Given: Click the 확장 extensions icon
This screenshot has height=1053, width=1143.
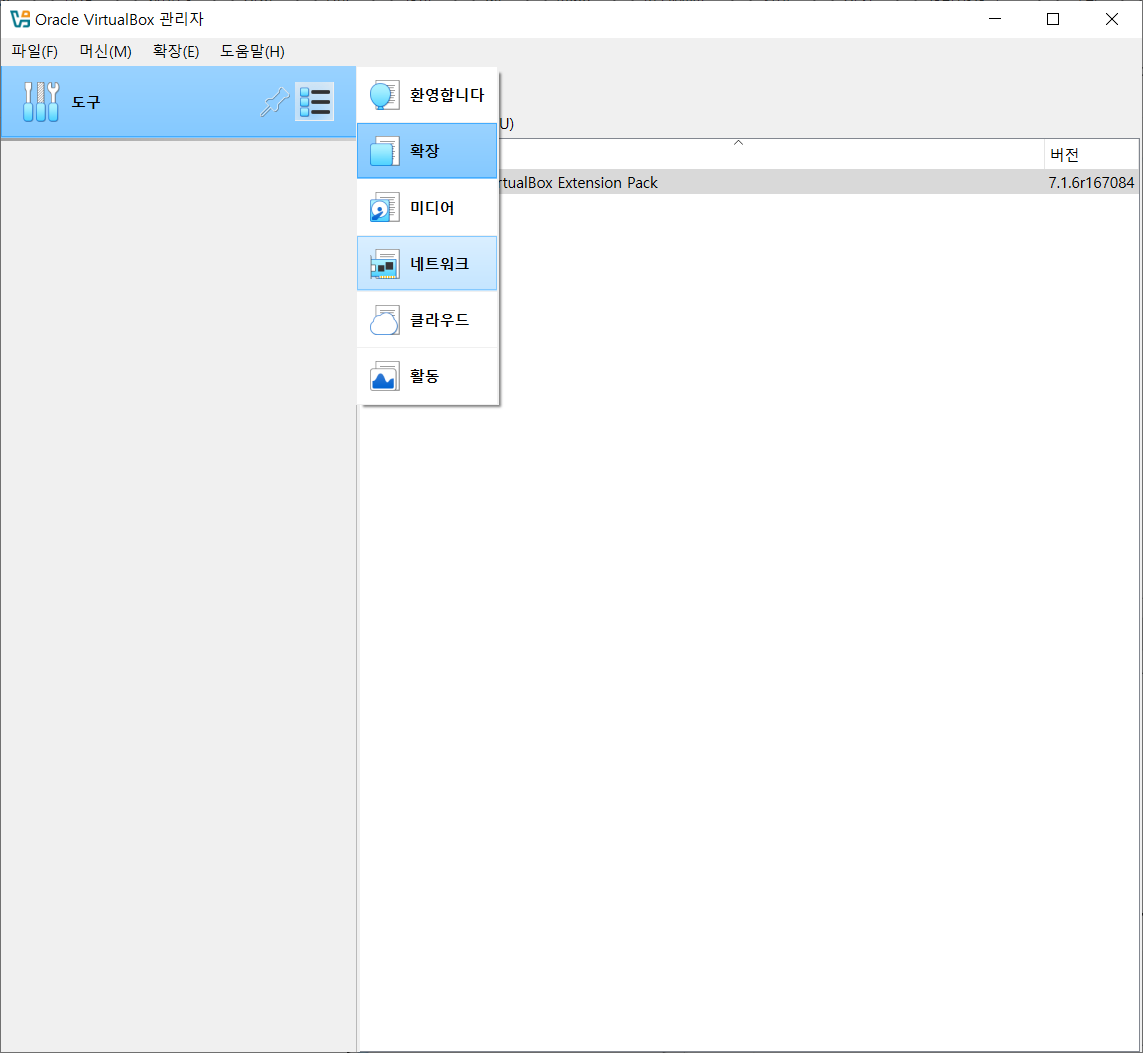Looking at the screenshot, I should point(384,151).
